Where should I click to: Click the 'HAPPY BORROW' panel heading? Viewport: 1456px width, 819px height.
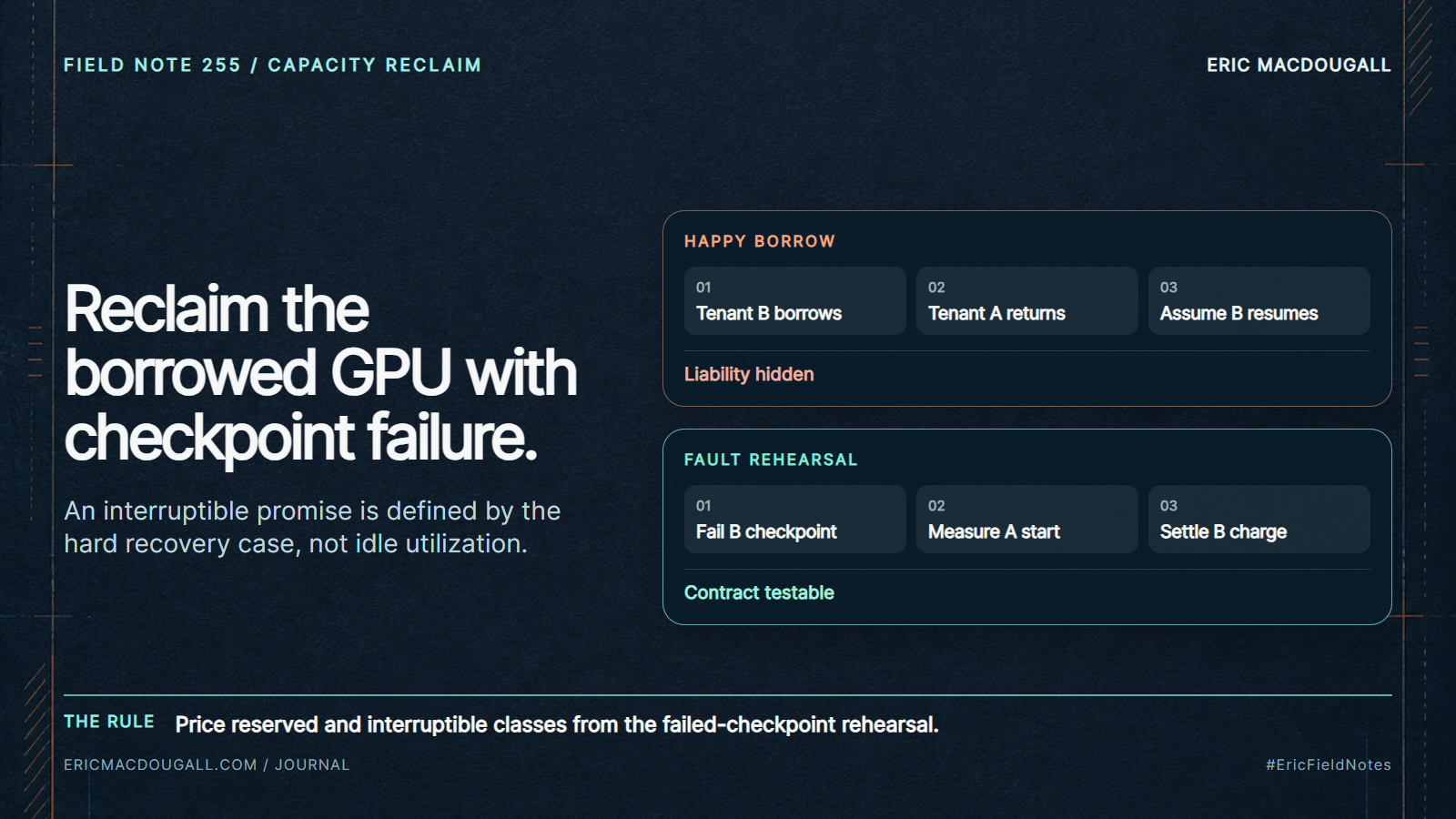(760, 241)
